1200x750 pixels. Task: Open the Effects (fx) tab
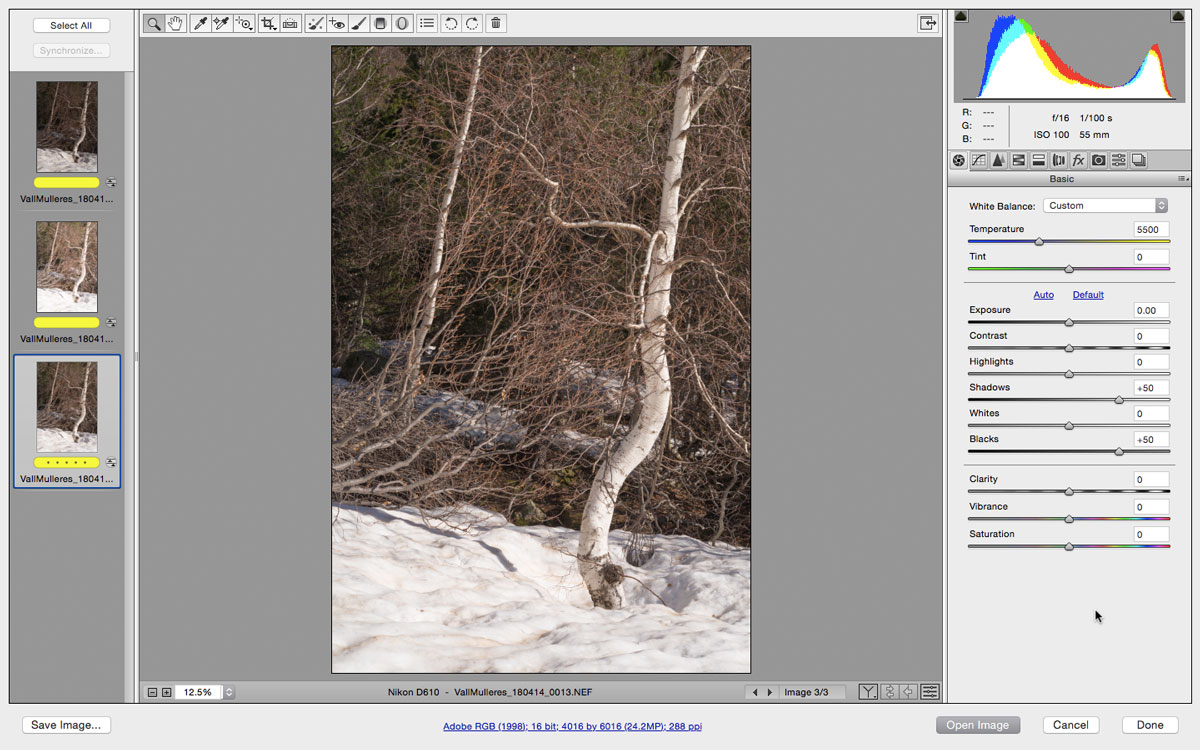1078,160
